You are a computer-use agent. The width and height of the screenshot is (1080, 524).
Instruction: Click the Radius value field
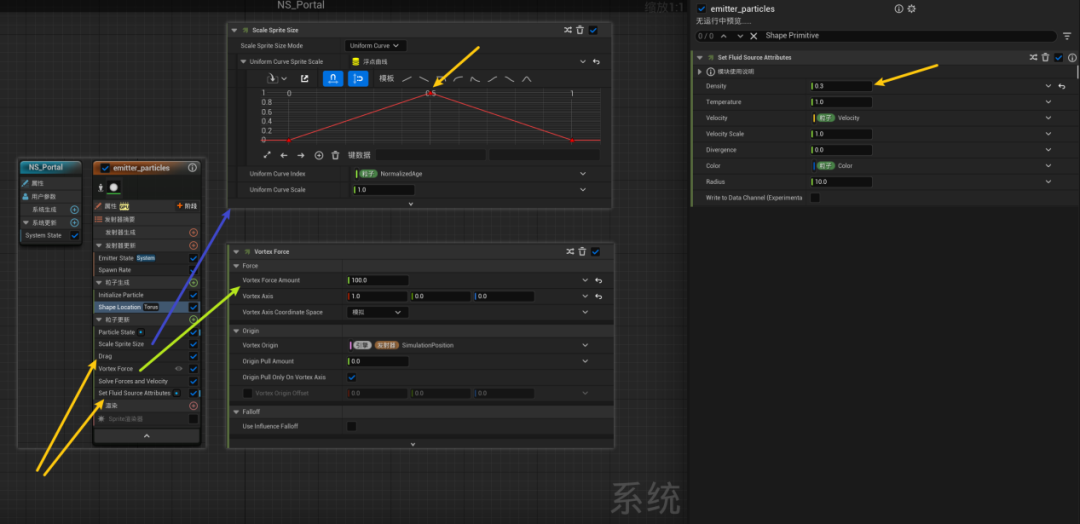point(842,182)
